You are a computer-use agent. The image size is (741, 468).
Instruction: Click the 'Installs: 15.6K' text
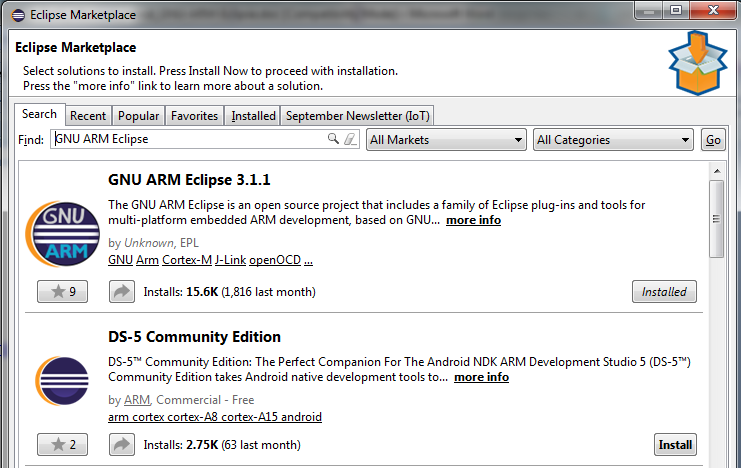coord(181,292)
